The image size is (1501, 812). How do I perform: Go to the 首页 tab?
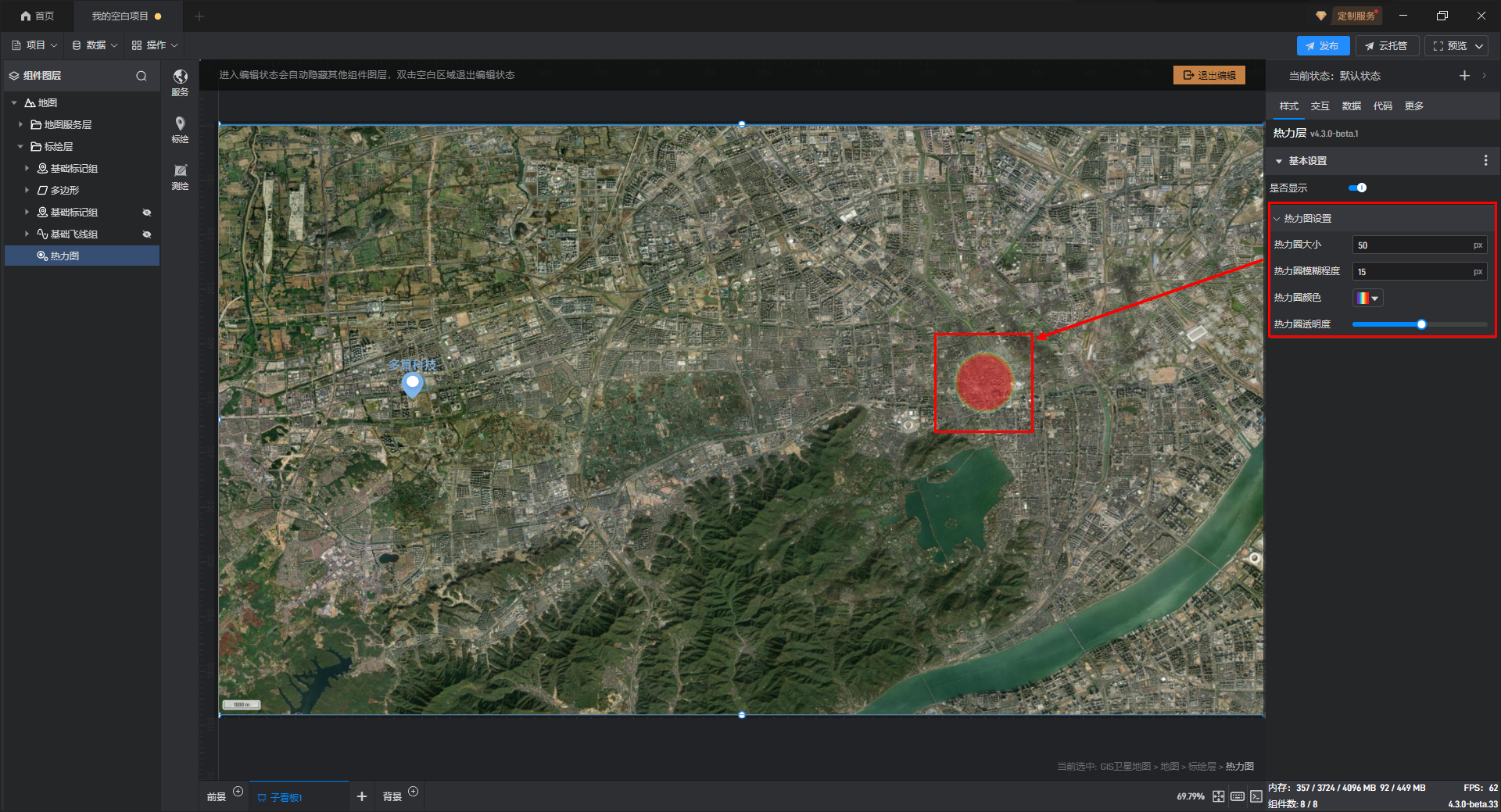[38, 16]
